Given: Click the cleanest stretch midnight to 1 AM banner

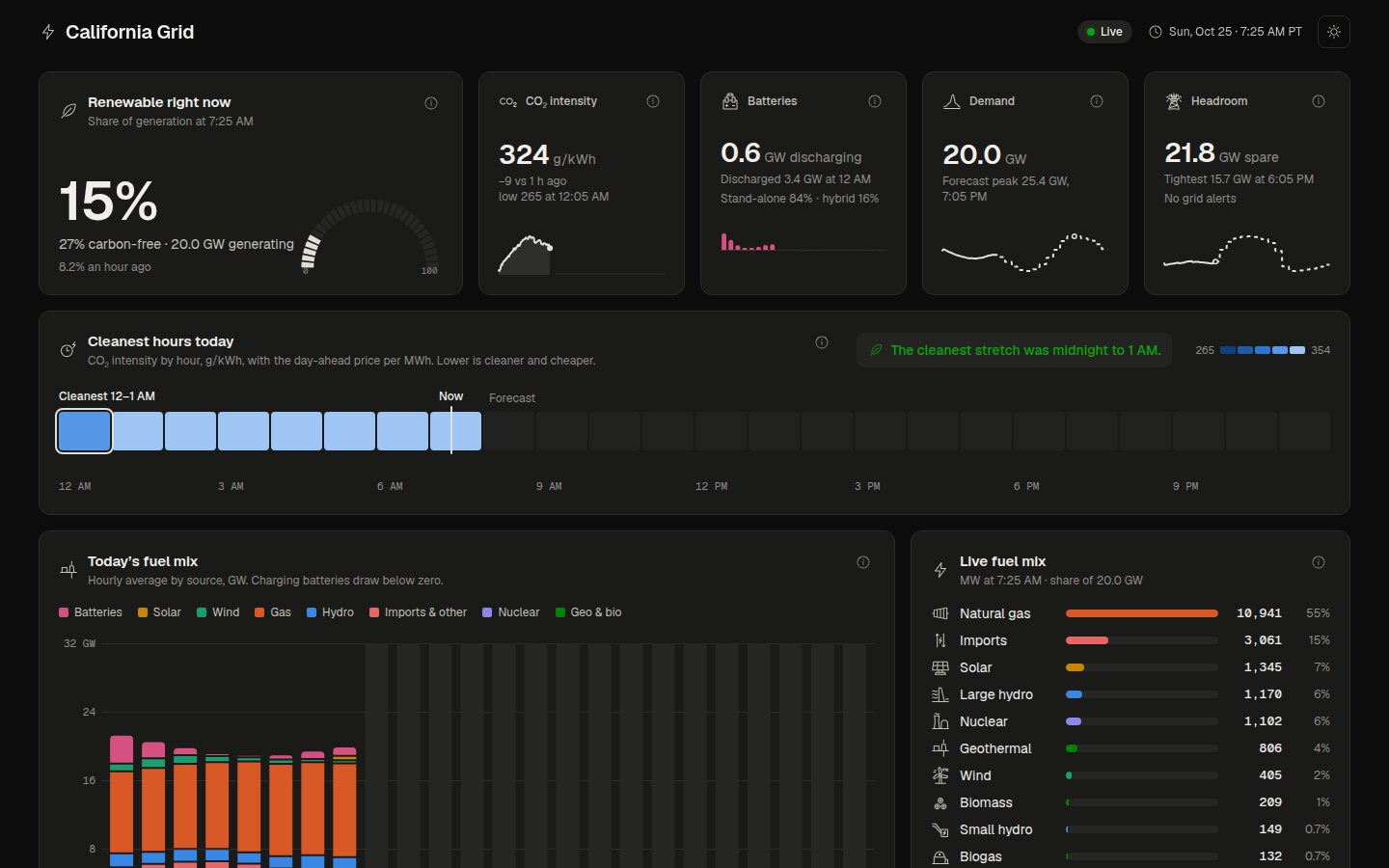Looking at the screenshot, I should click(x=1014, y=350).
